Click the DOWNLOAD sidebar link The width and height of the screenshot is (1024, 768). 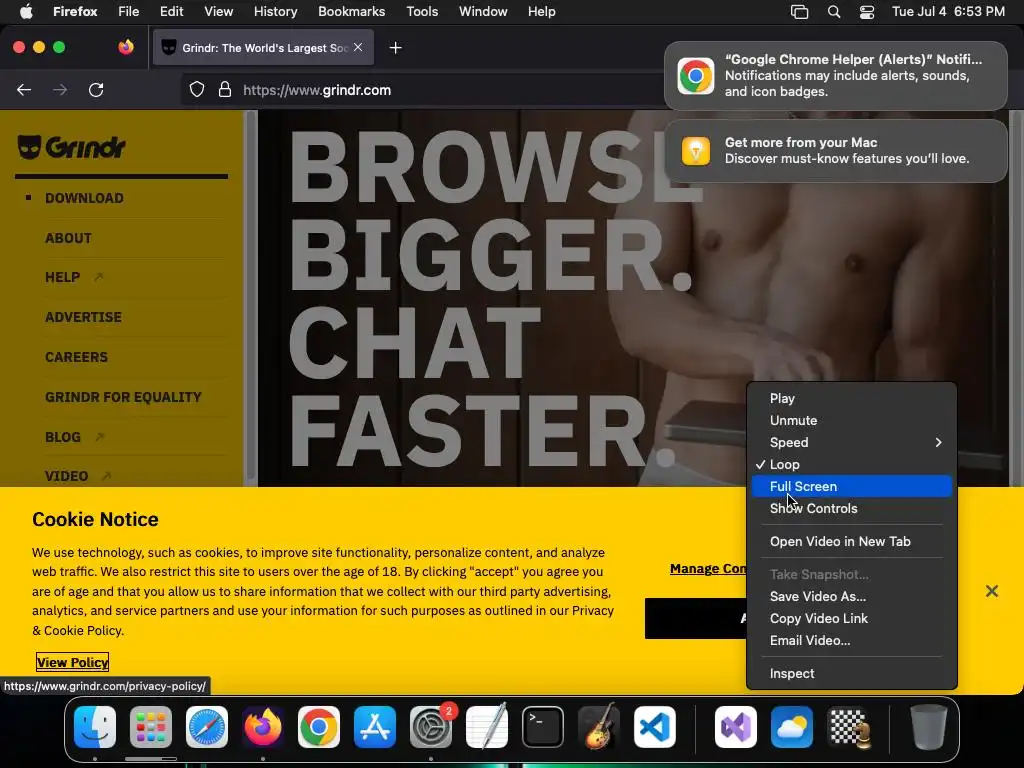point(84,198)
